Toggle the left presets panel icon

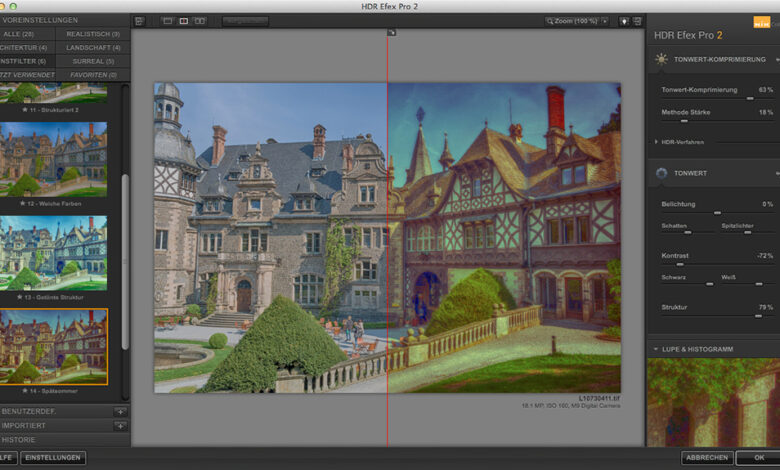(x=139, y=21)
